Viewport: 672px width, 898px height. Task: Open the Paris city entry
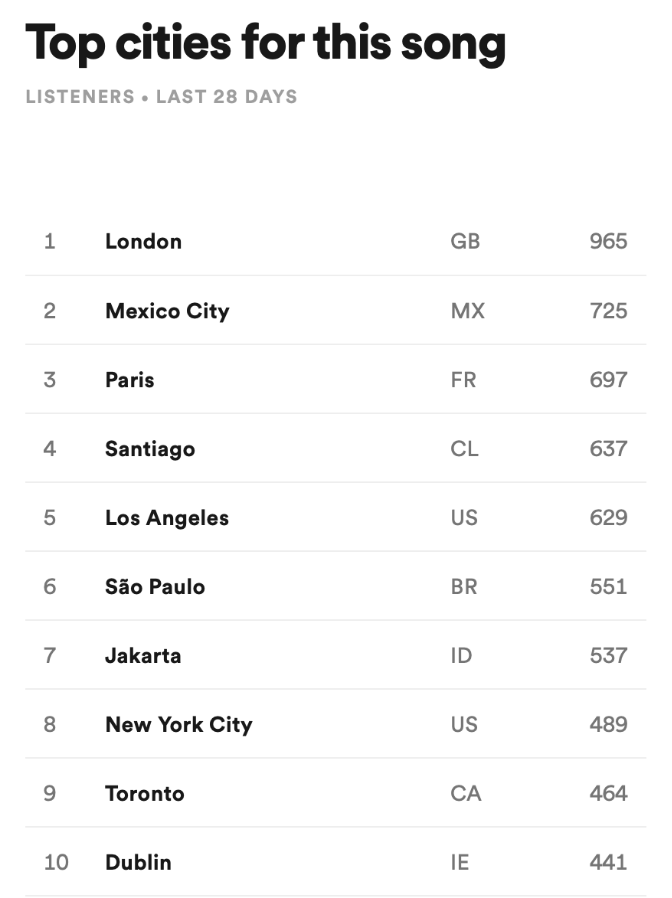pyautogui.click(x=130, y=380)
